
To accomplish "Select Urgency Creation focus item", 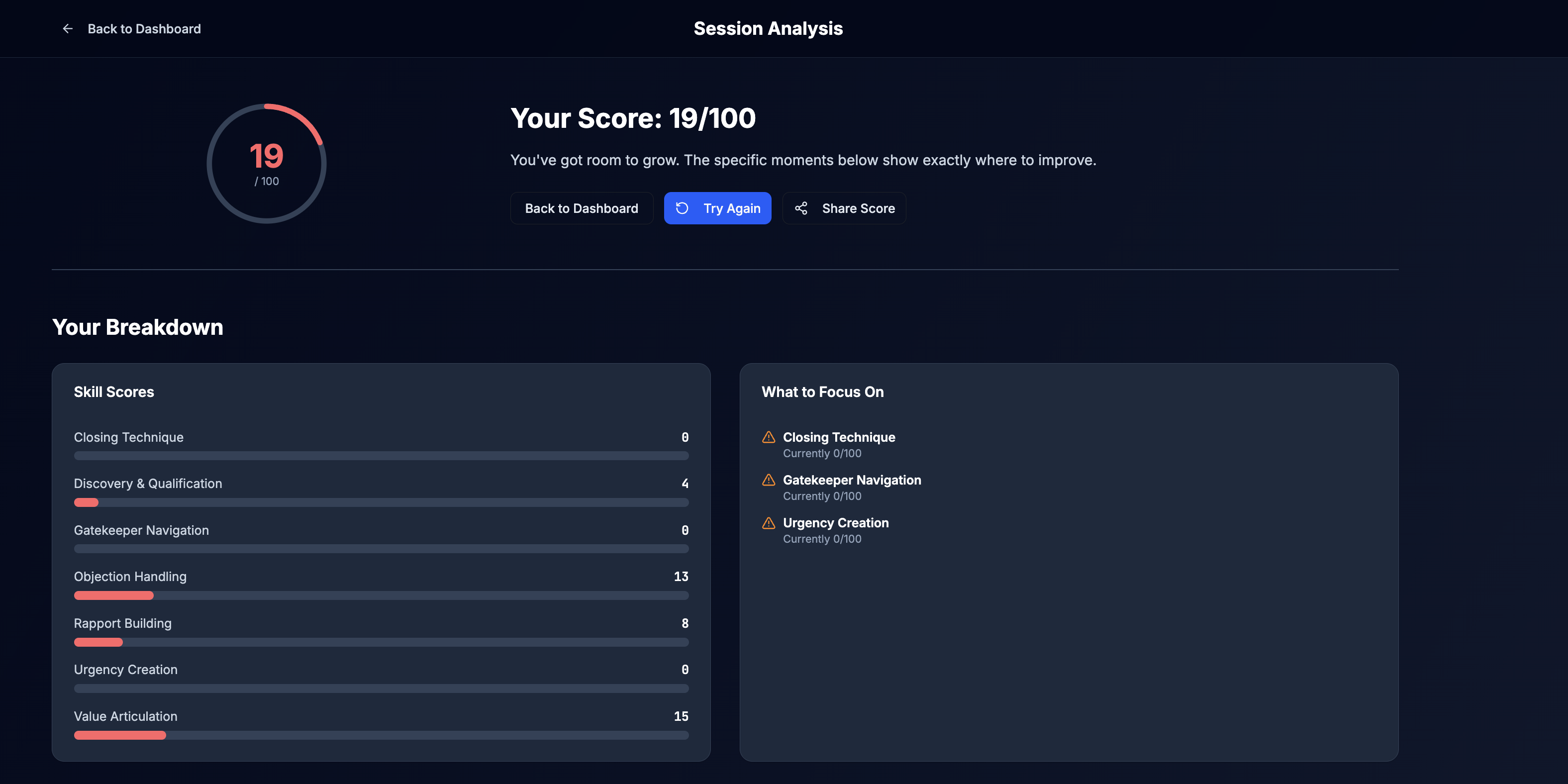I will [x=835, y=530].
